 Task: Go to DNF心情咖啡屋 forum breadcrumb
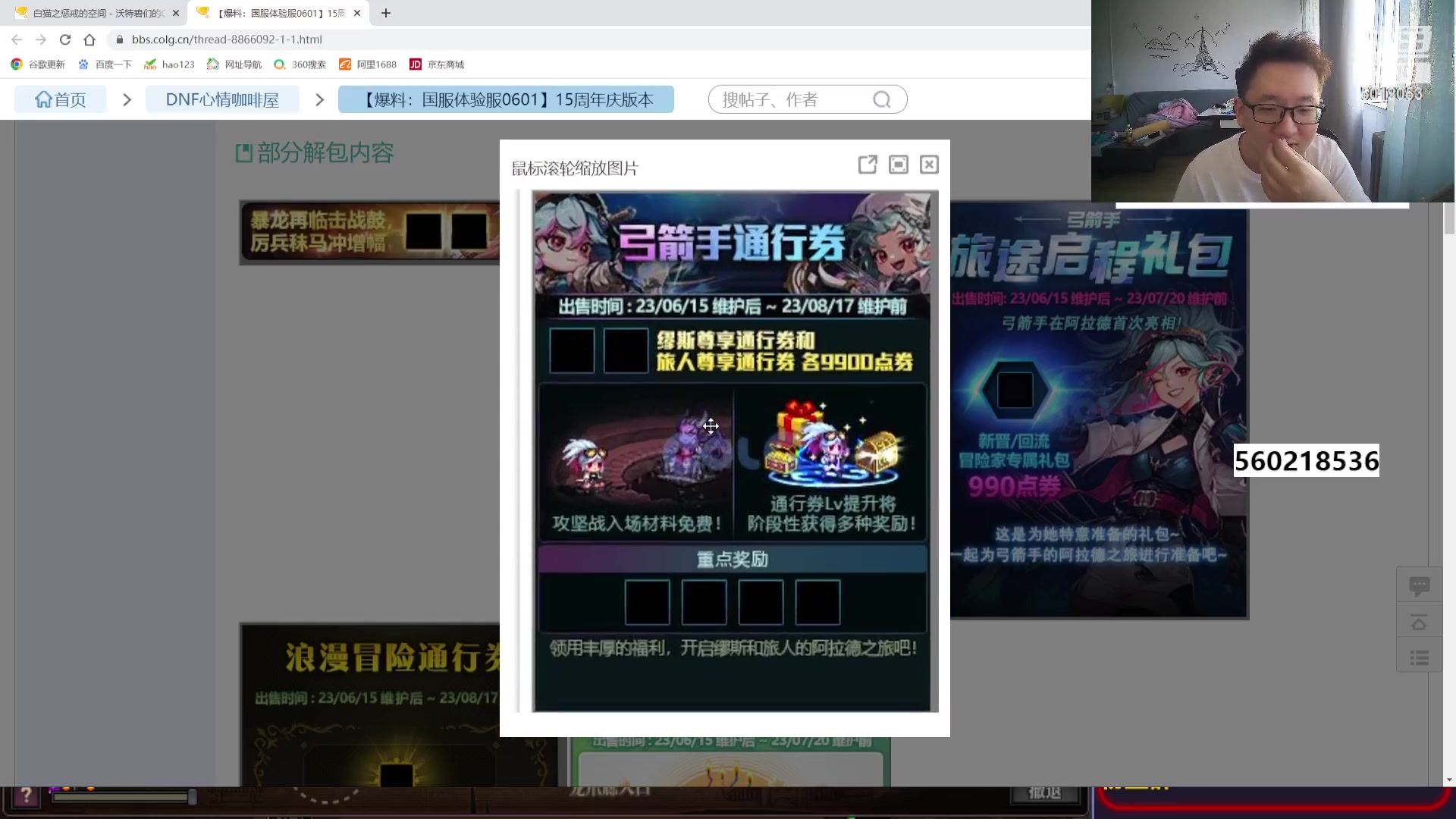tap(222, 99)
